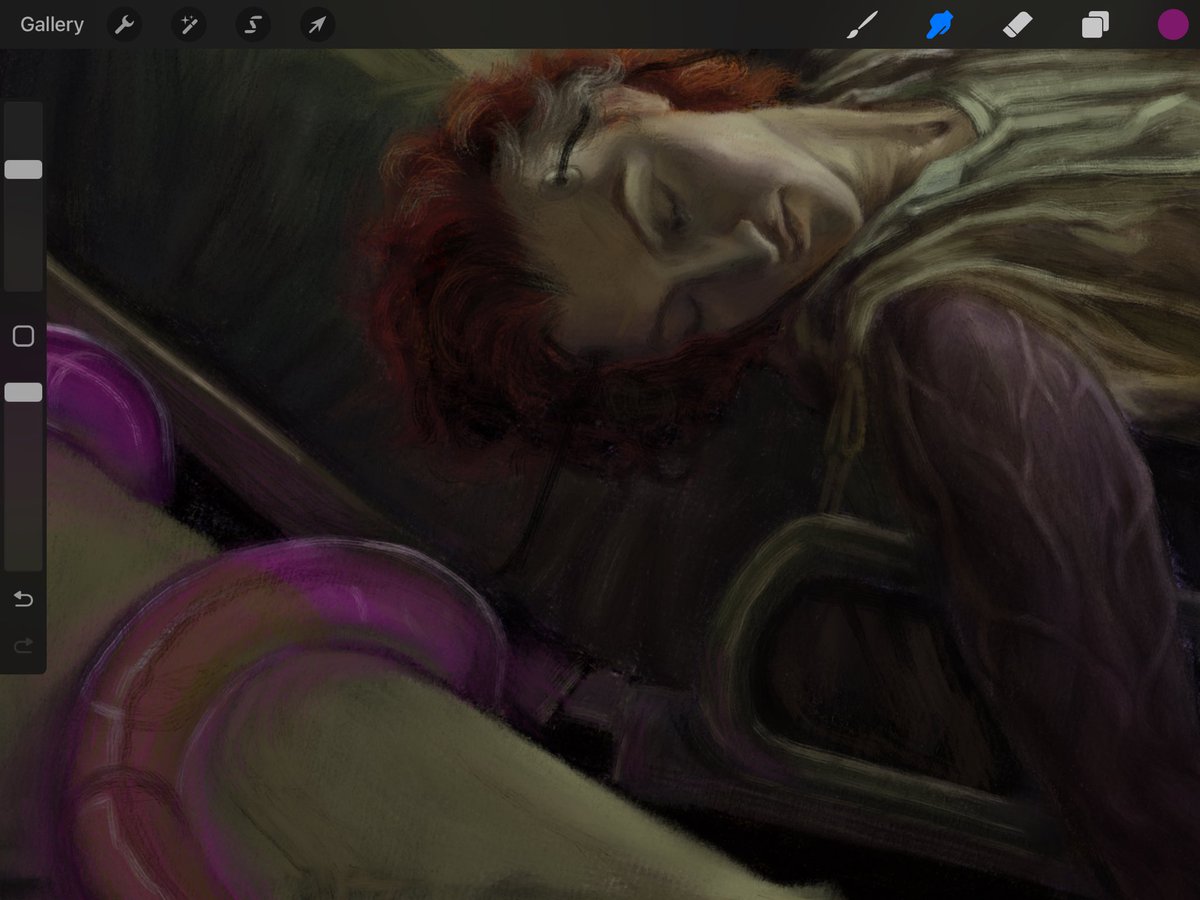Redo the last undone action
The image size is (1200, 900).
tap(23, 646)
